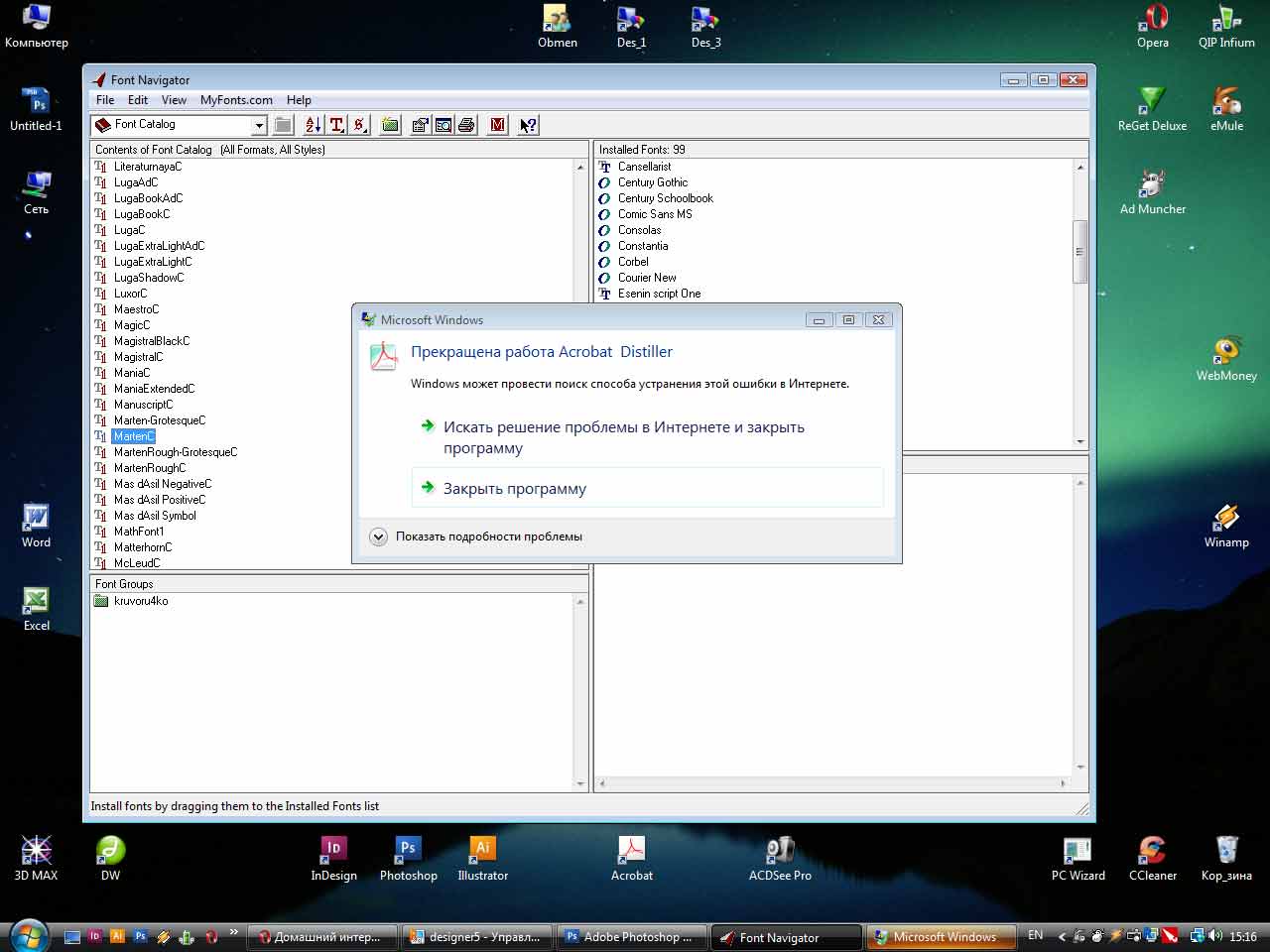Open the 3D MAX desktop icon

click(x=36, y=859)
